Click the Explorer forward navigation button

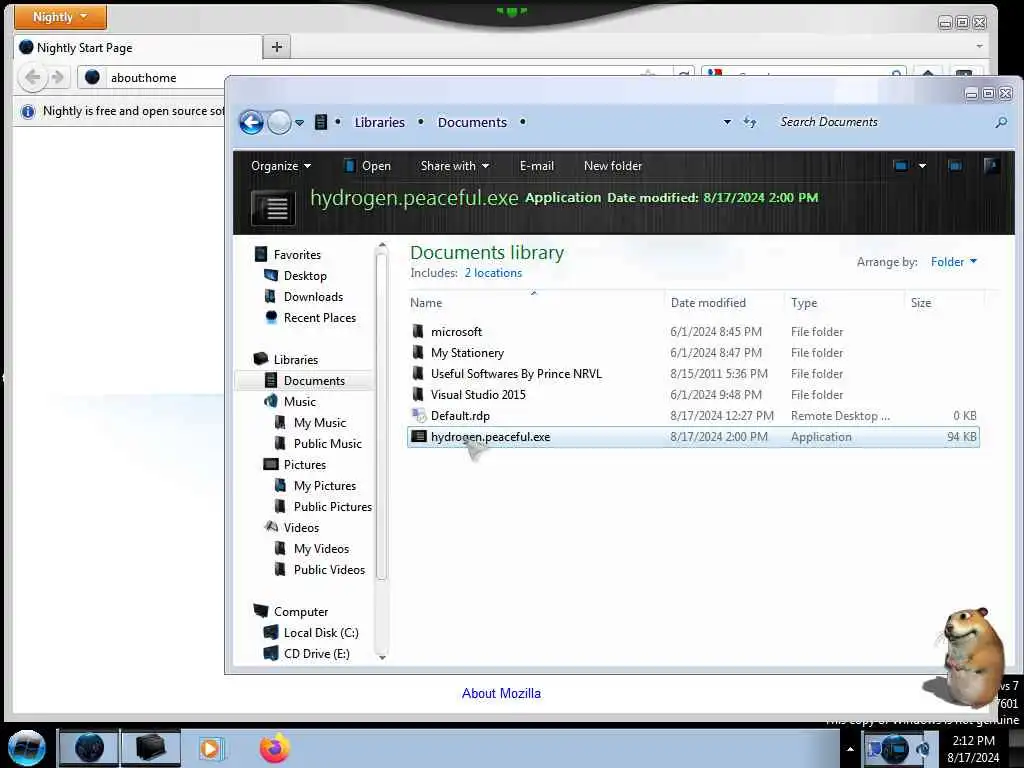pyautogui.click(x=280, y=122)
